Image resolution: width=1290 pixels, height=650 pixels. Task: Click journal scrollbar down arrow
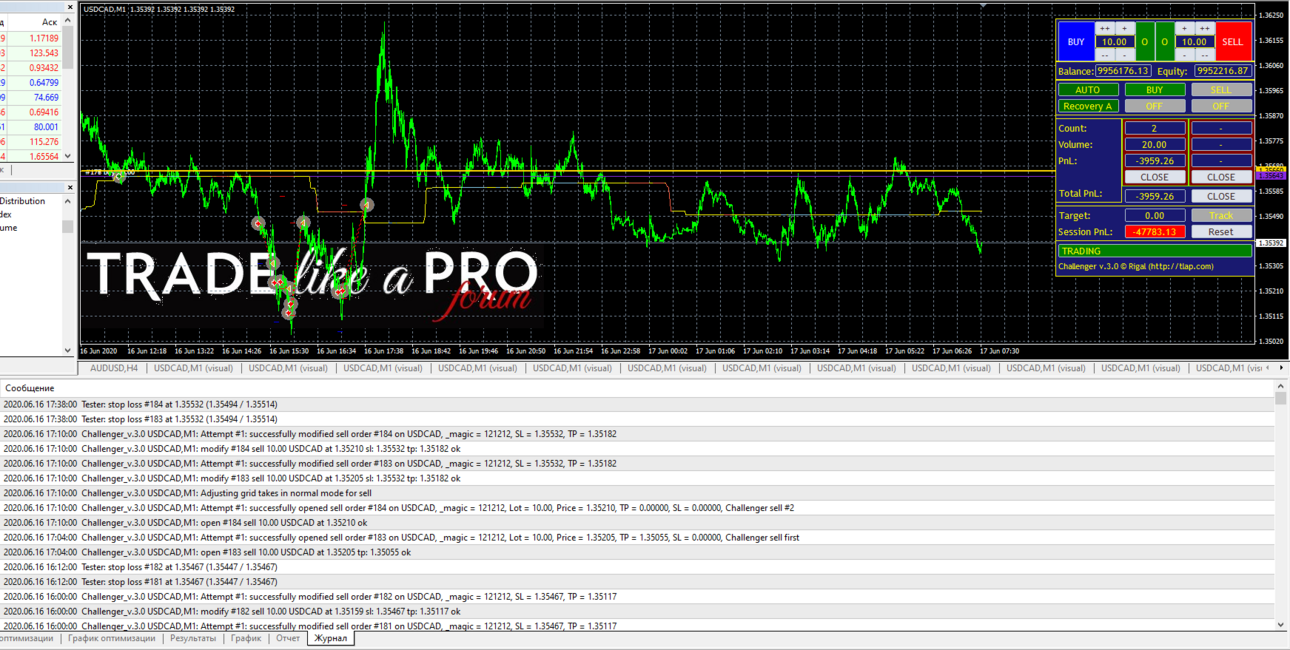tap(1281, 624)
